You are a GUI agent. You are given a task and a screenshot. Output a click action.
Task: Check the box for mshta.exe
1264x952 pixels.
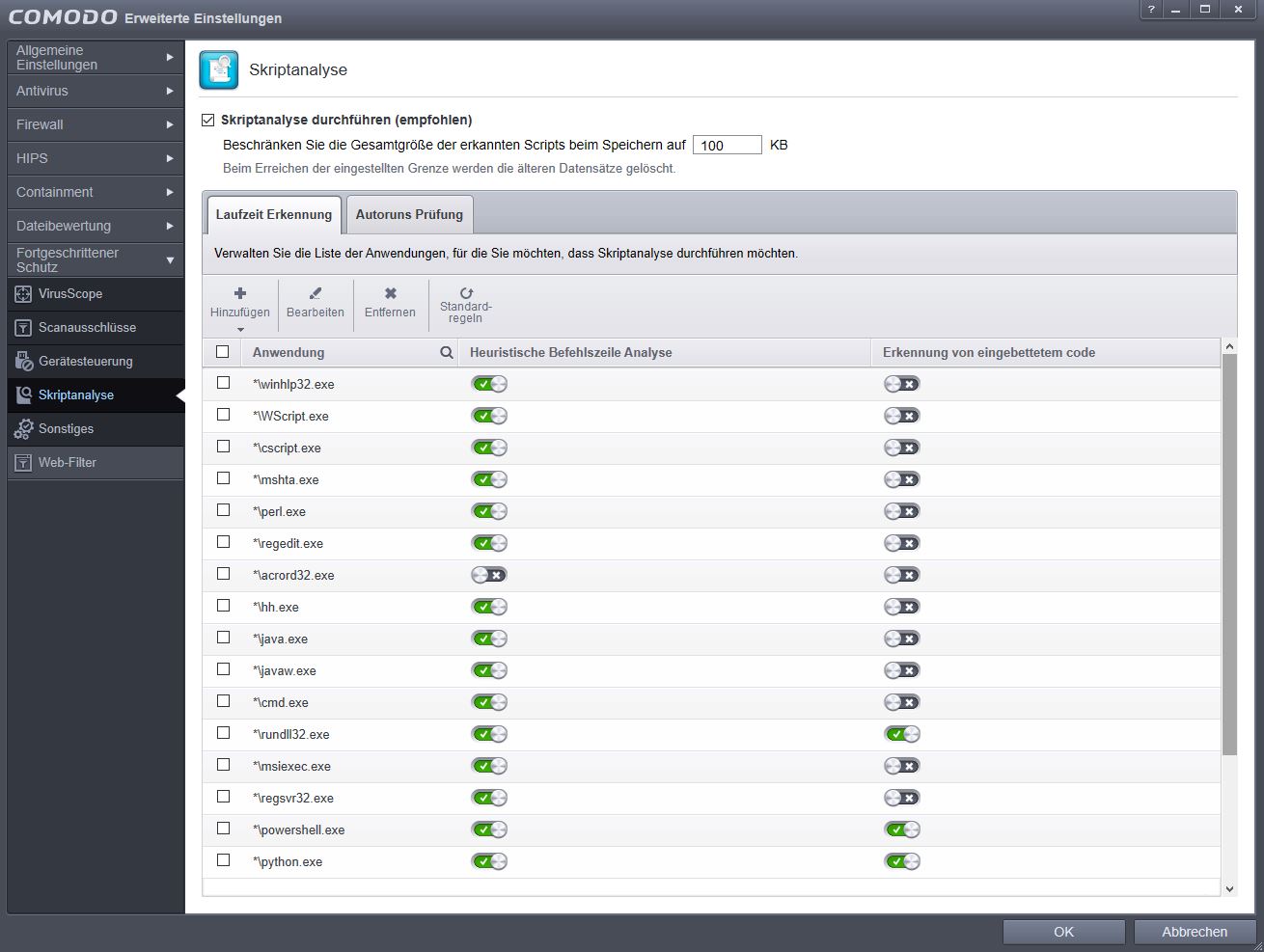pyautogui.click(x=224, y=478)
